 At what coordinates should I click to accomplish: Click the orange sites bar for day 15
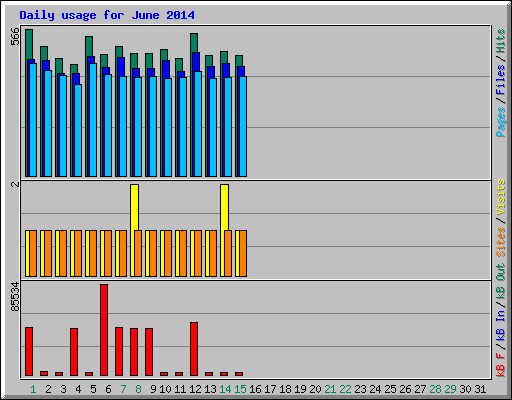[x=243, y=253]
